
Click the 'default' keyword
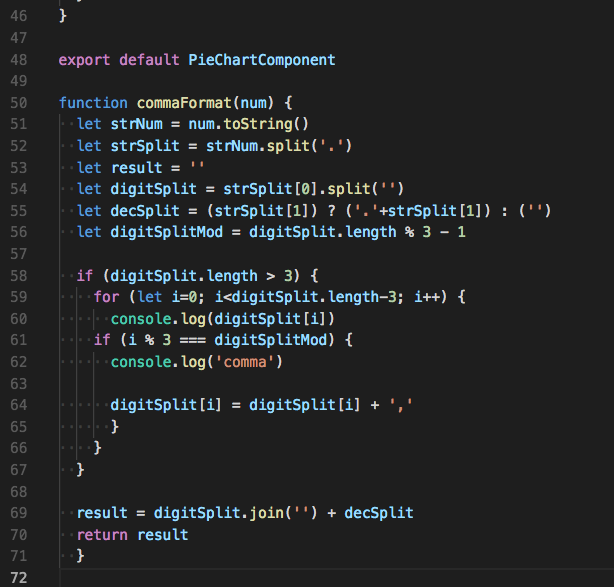[x=149, y=60]
